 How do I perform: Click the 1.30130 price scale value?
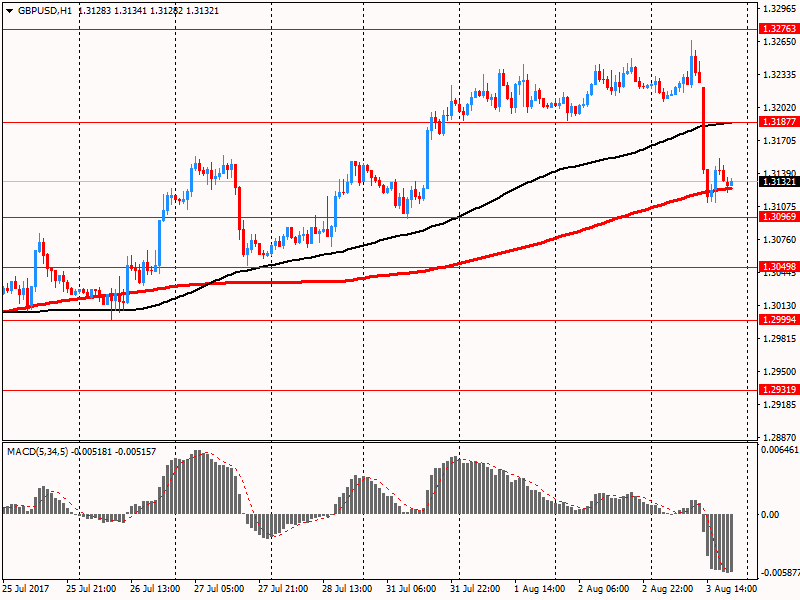point(779,306)
